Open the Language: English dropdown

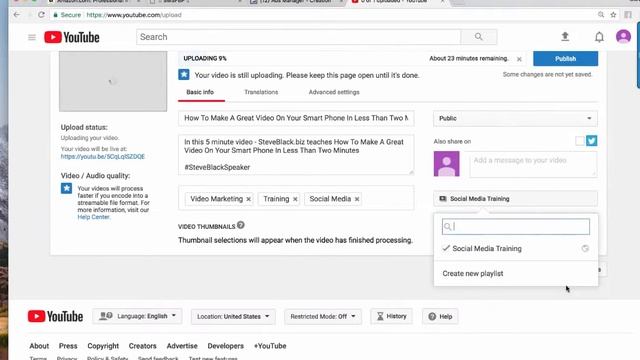pos(138,316)
